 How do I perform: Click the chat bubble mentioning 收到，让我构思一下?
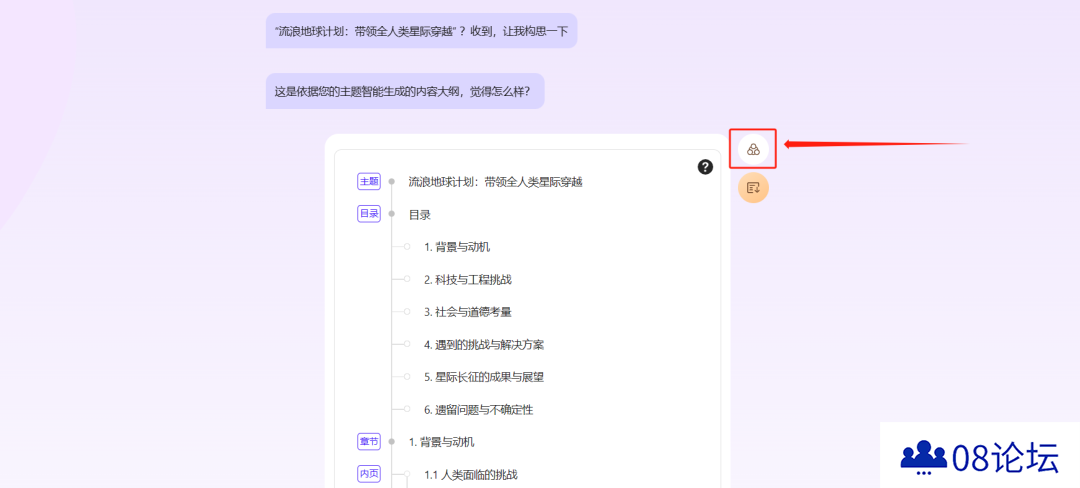tap(422, 31)
